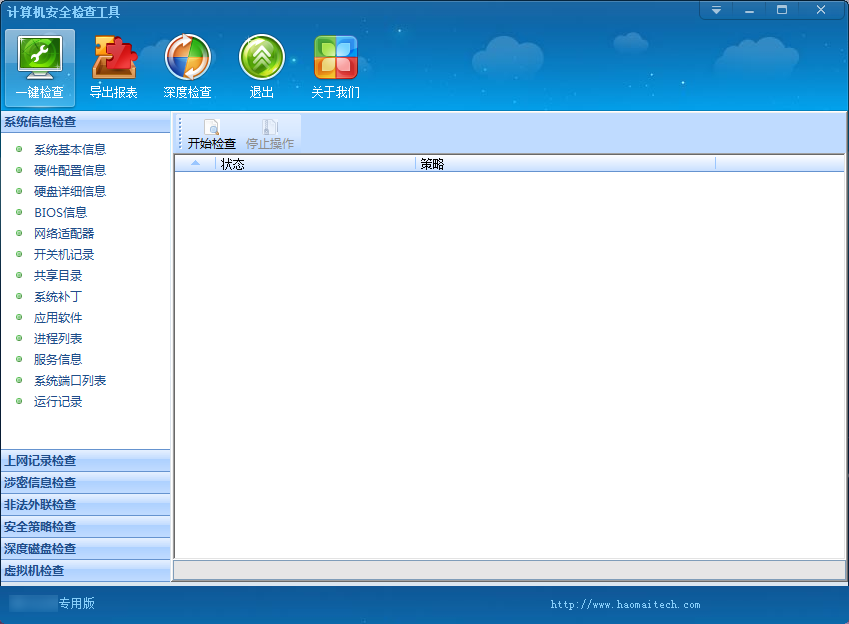The width and height of the screenshot is (849, 624).
Task: Start 深度检查 deep check from toolbar
Action: point(187,67)
